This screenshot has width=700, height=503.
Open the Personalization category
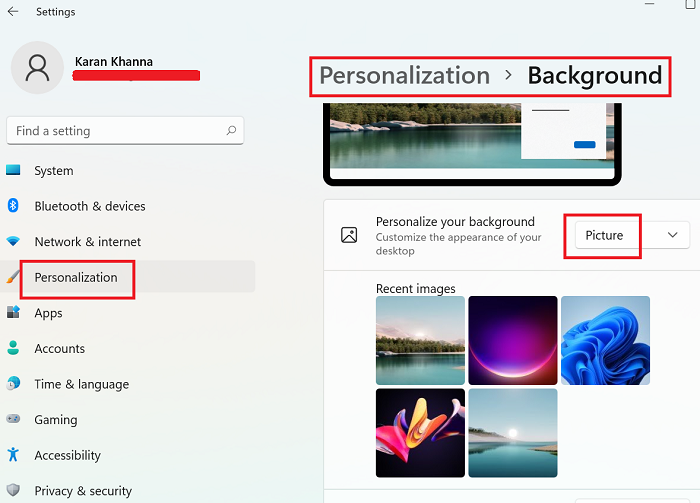[x=76, y=277]
